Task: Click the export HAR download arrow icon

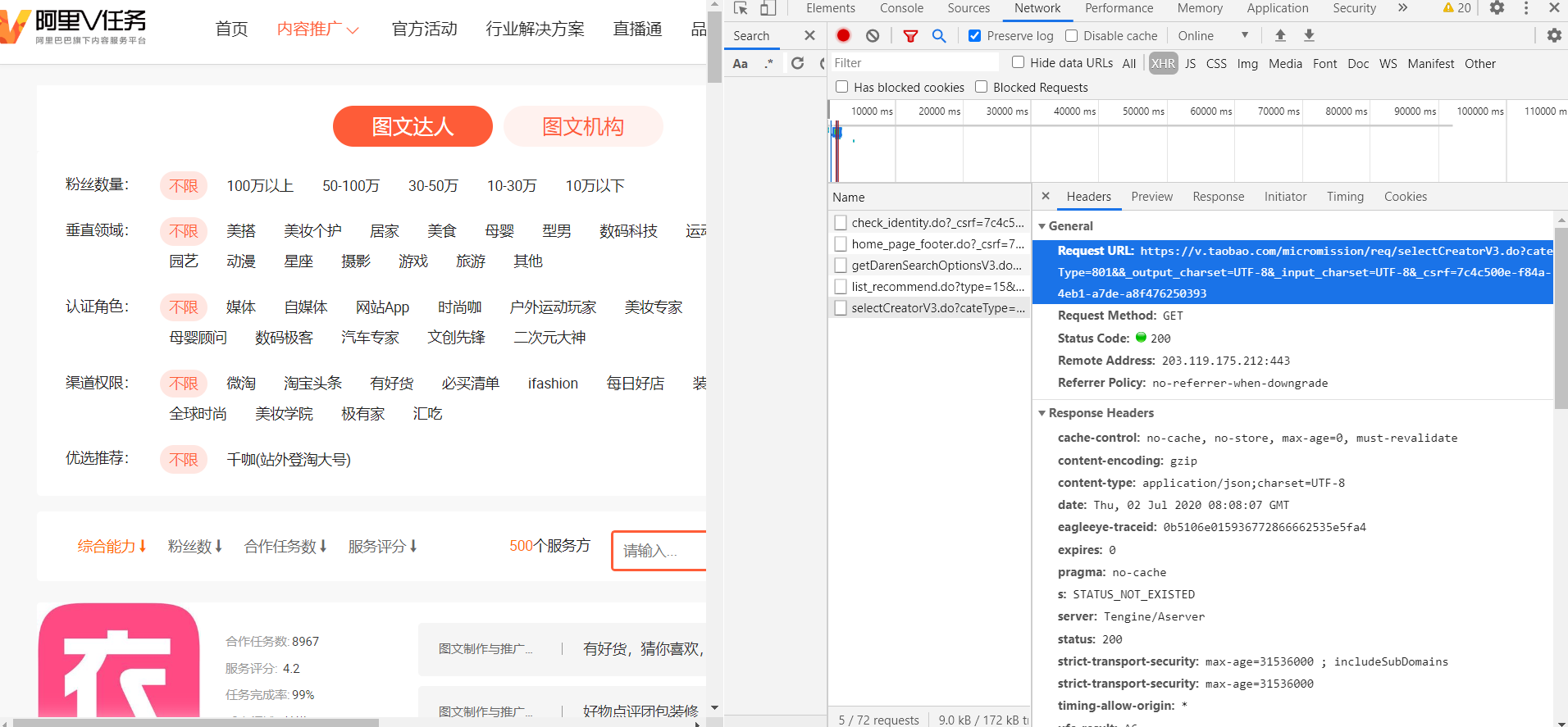Action: point(1309,35)
